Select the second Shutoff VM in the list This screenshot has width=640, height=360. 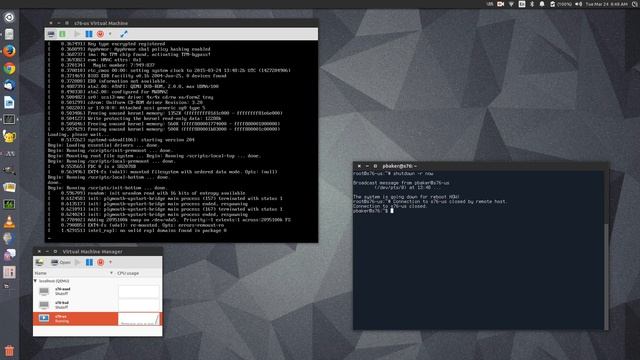[76, 305]
